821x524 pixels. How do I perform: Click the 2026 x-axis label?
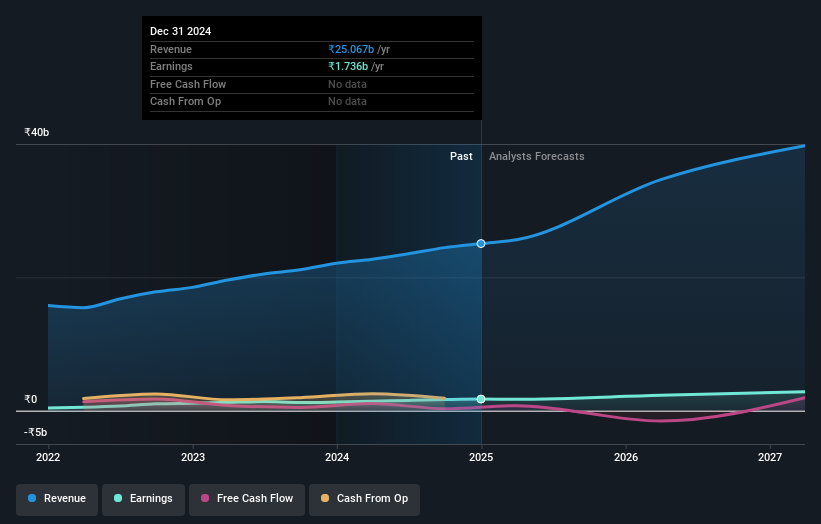(626, 457)
